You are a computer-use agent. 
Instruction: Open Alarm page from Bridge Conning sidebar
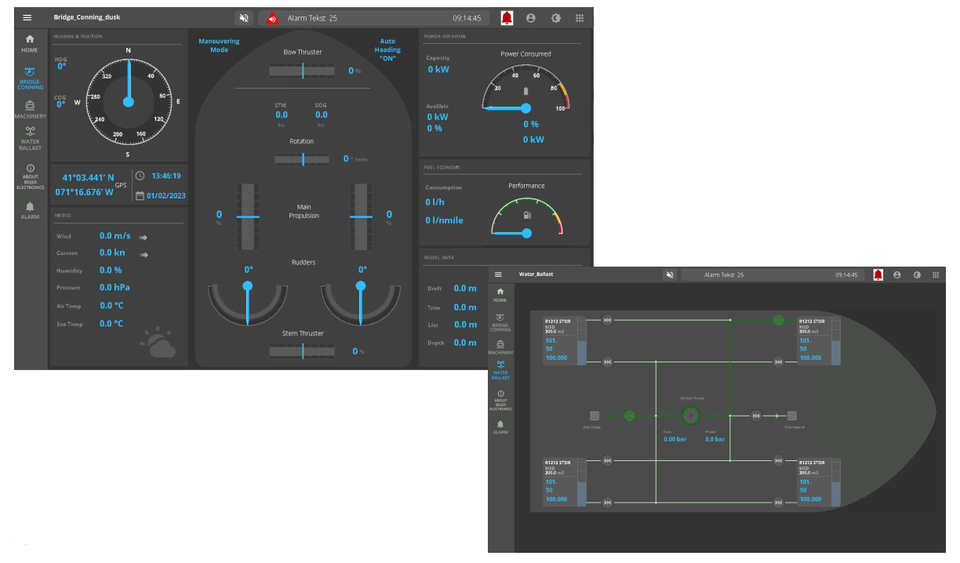point(30,210)
